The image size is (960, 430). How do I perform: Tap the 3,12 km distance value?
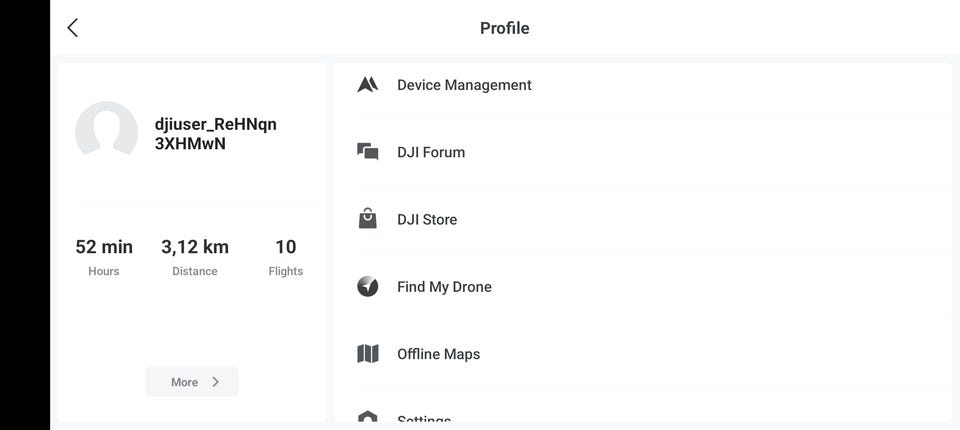(195, 247)
